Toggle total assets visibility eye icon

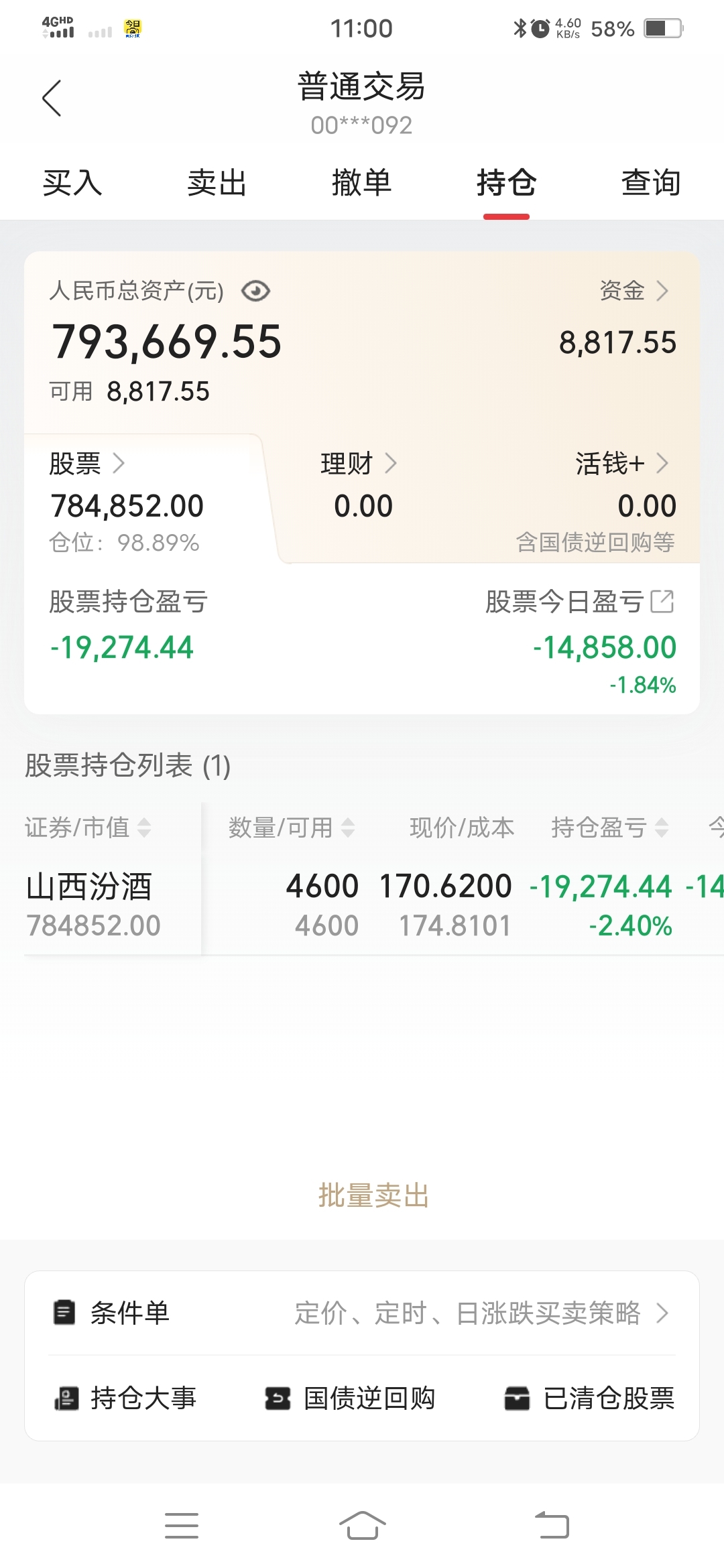[255, 291]
